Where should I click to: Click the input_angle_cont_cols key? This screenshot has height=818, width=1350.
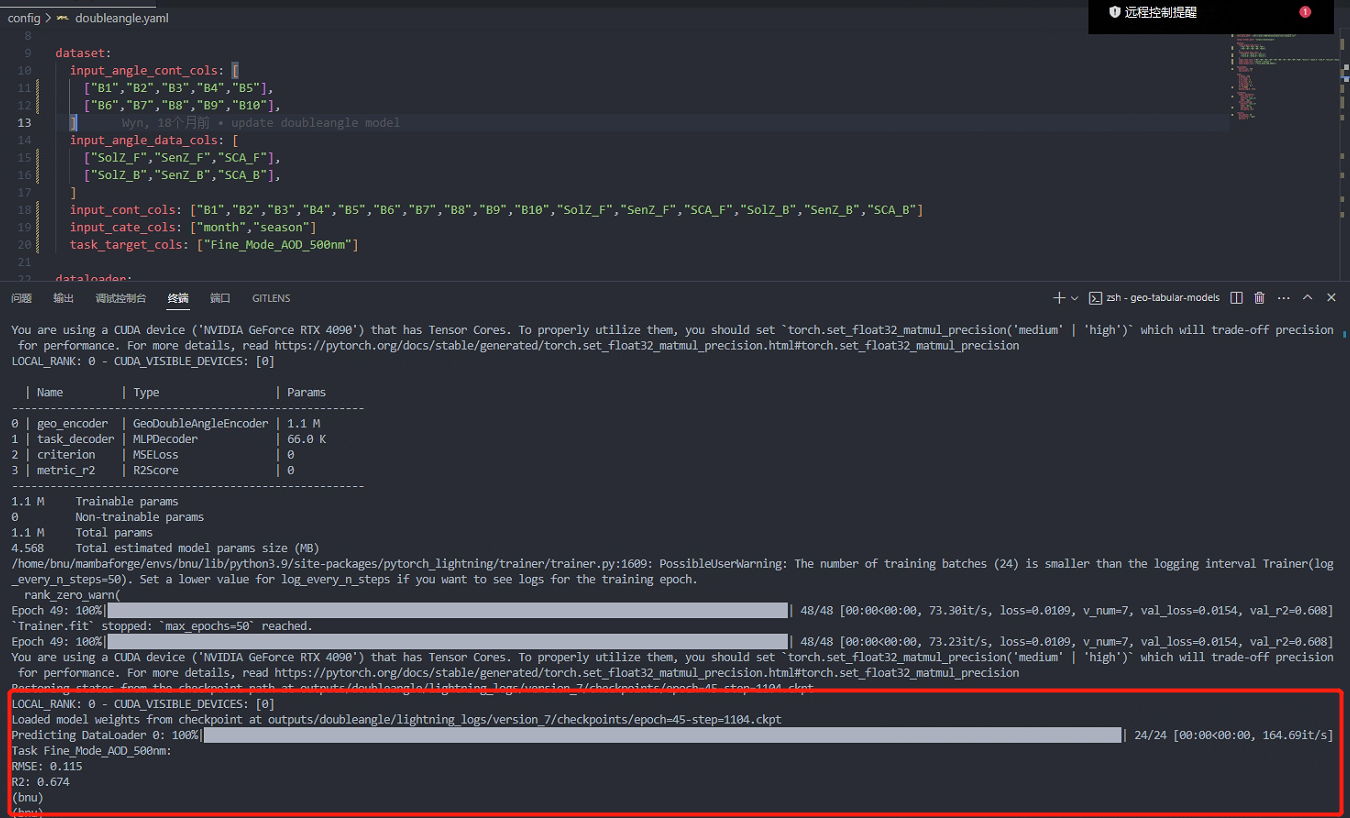coord(147,70)
